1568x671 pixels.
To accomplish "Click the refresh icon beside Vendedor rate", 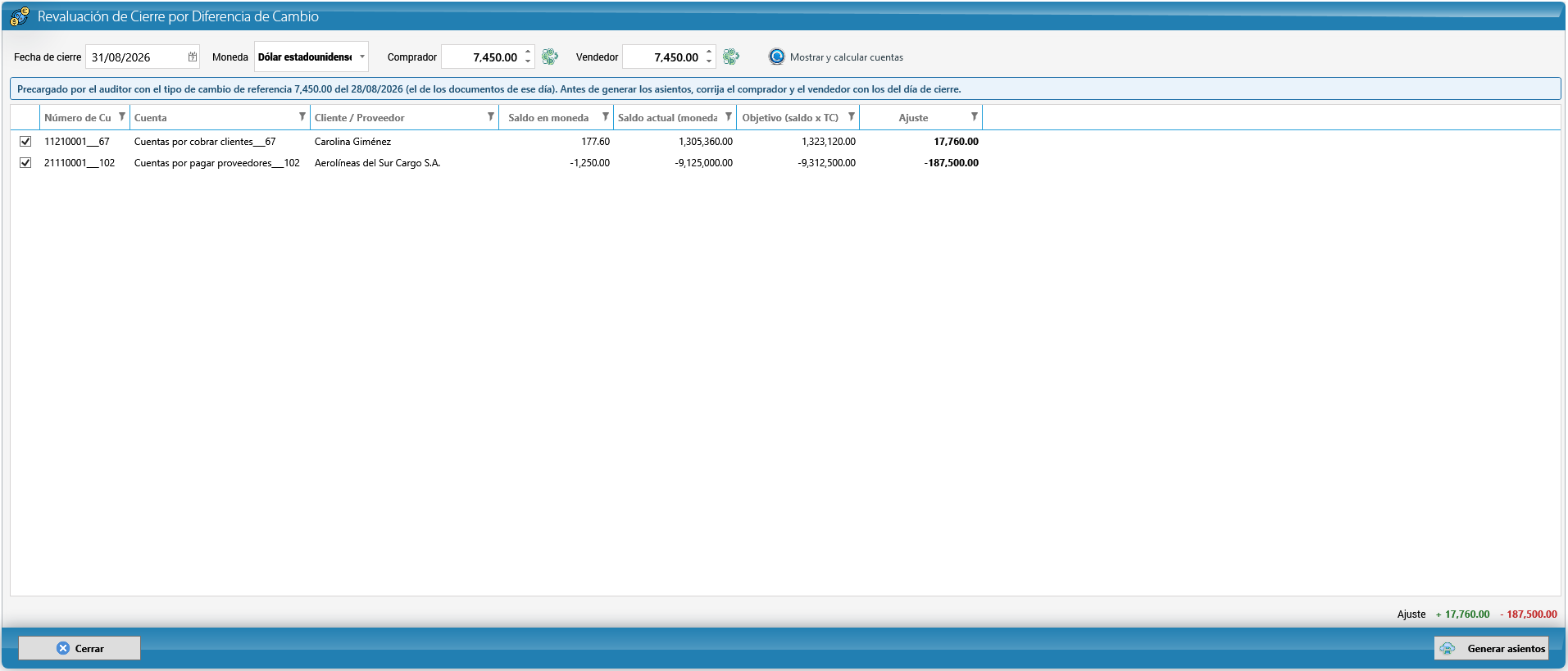I will (x=731, y=57).
